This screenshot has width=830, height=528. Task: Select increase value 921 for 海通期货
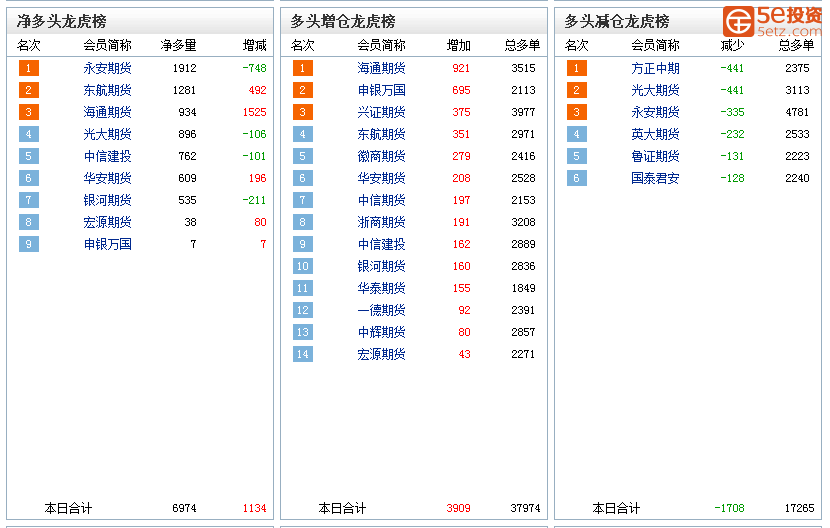pyautogui.click(x=461, y=68)
